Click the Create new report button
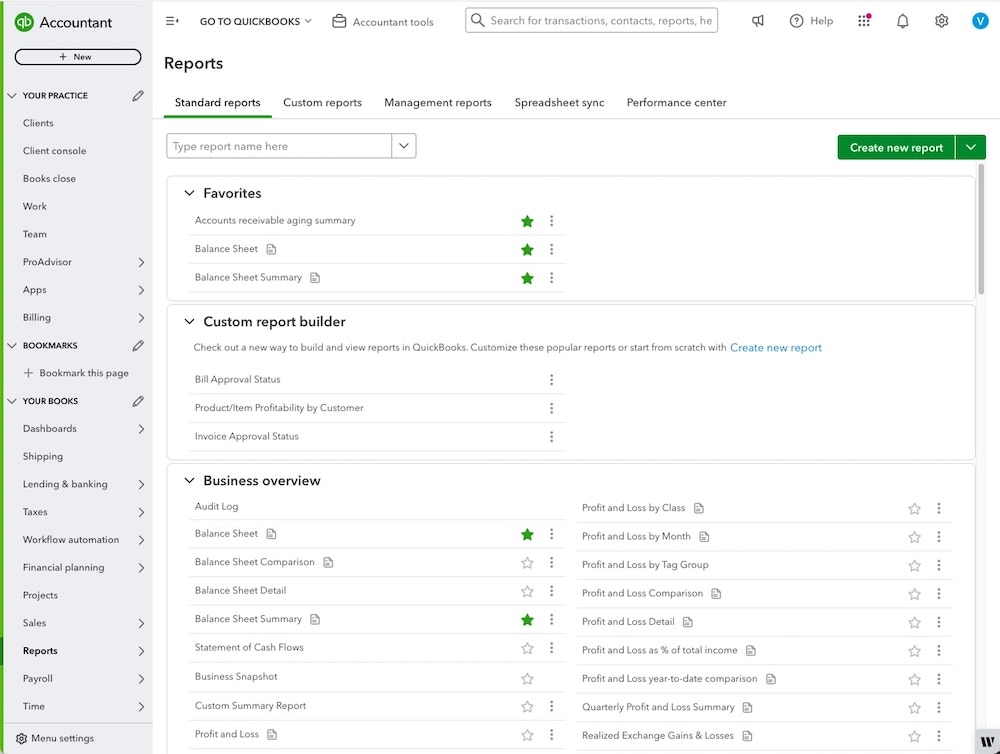Screen dimensions: 1000x754 895,147
